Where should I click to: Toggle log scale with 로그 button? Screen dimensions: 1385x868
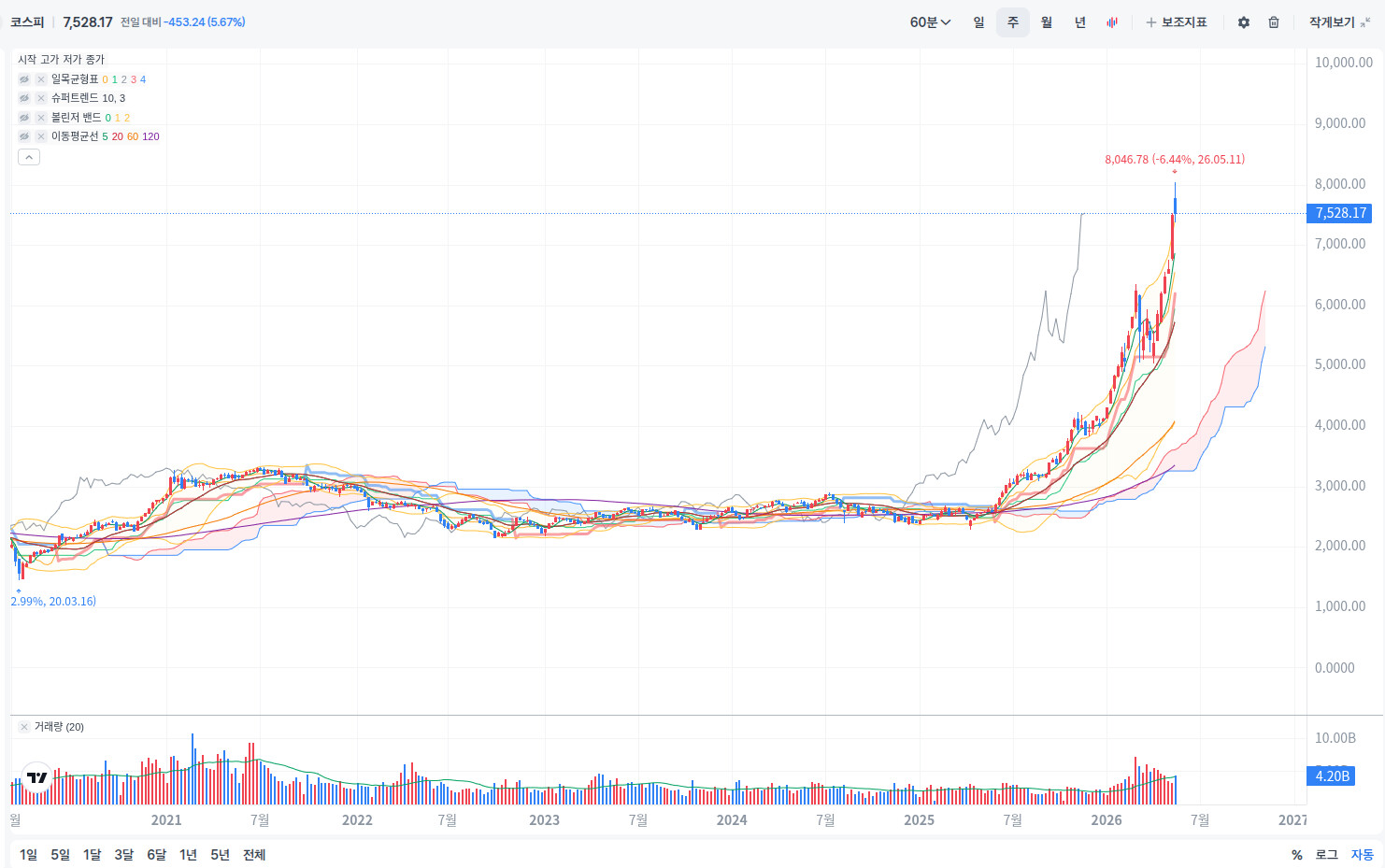[x=1326, y=855]
